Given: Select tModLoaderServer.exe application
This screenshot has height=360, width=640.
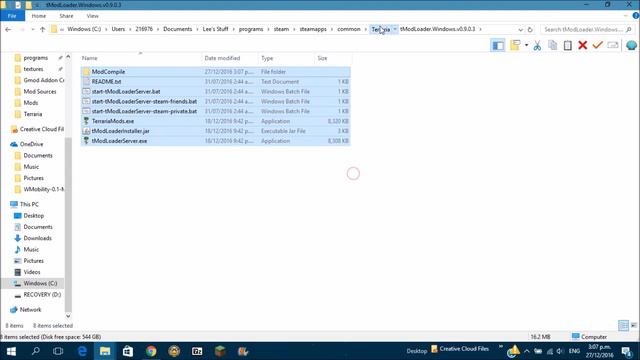Looking at the screenshot, I should tap(216, 141).
